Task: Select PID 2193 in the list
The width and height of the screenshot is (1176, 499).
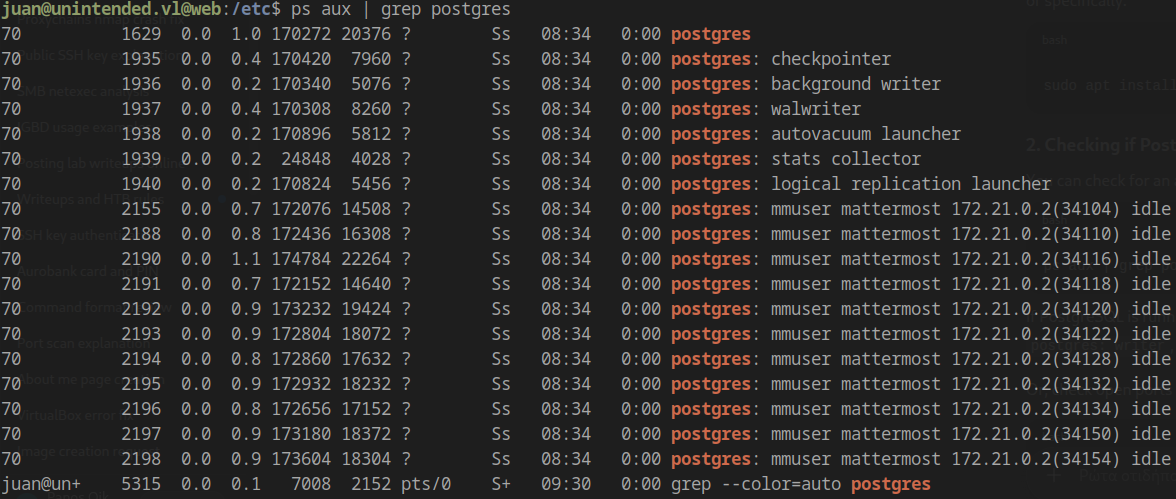Action: pyautogui.click(x=141, y=334)
